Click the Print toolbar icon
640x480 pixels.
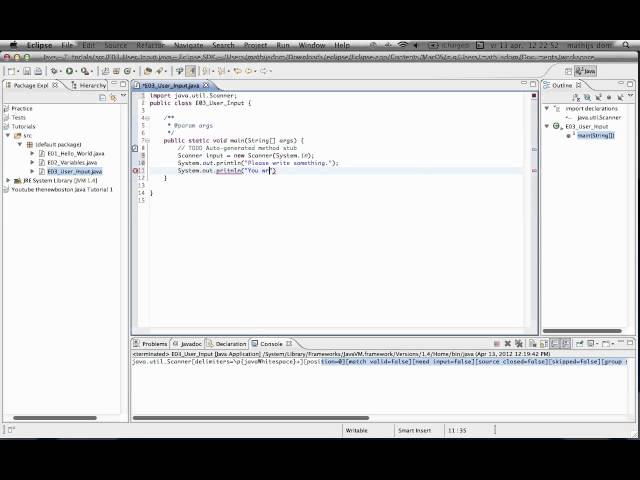(x=38, y=71)
